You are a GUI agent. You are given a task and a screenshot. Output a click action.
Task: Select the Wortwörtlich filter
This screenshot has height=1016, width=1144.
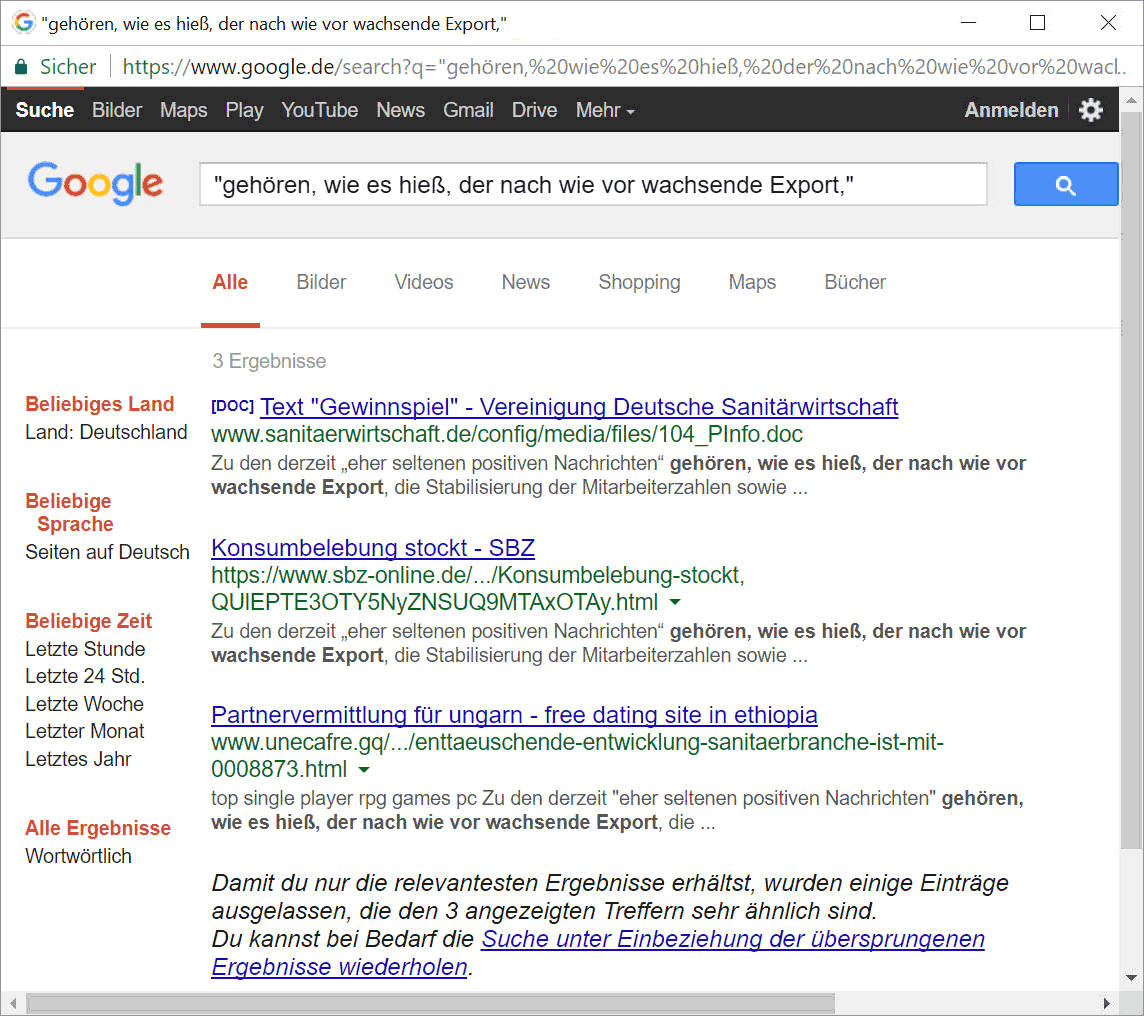point(78,856)
